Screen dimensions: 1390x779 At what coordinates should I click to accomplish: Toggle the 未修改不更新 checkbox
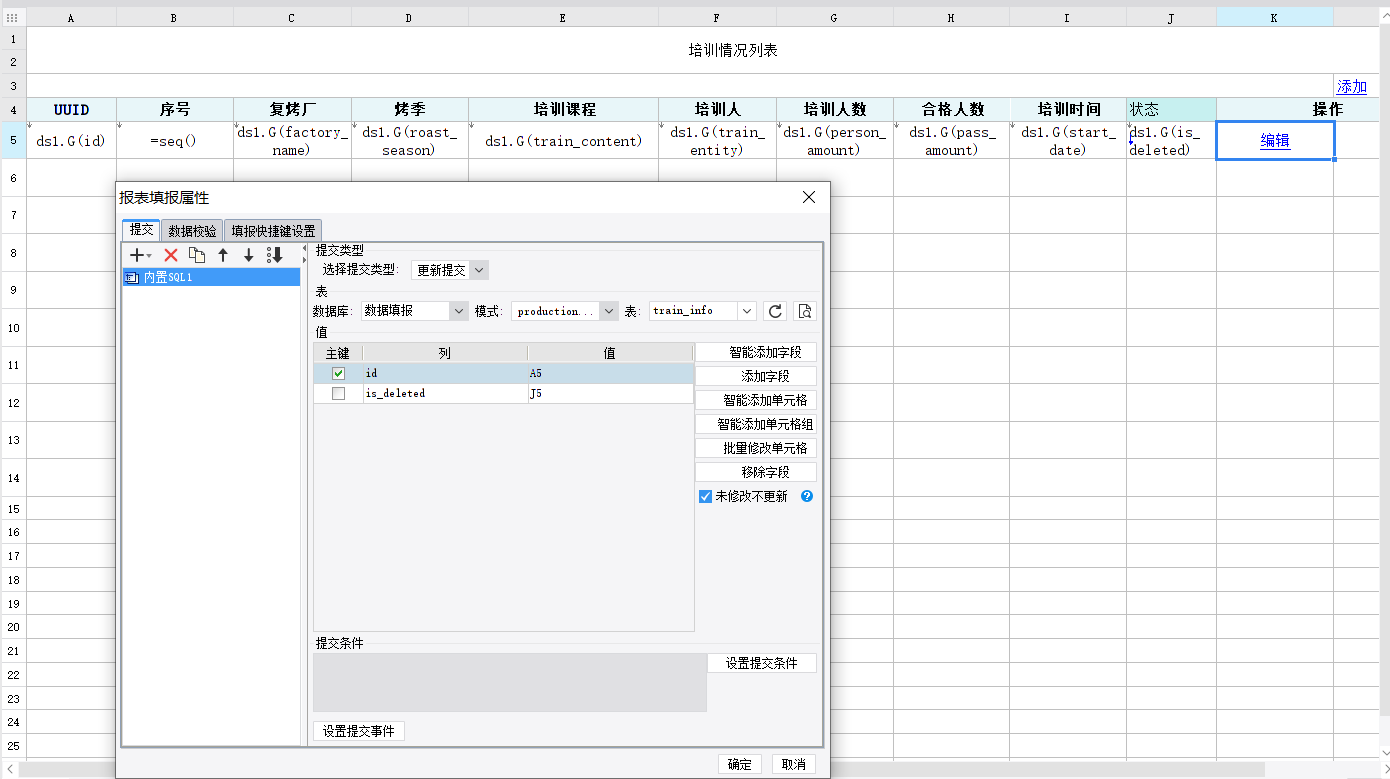(x=706, y=496)
